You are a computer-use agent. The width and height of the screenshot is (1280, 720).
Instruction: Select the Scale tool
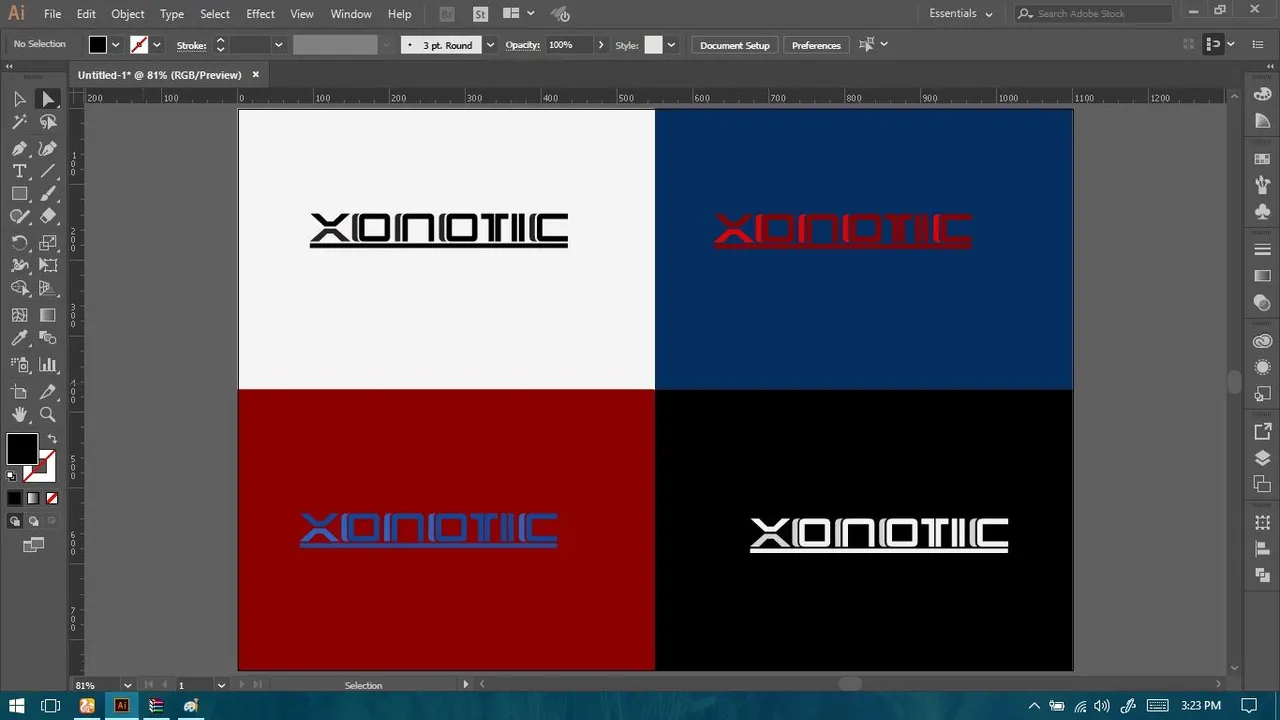click(48, 243)
